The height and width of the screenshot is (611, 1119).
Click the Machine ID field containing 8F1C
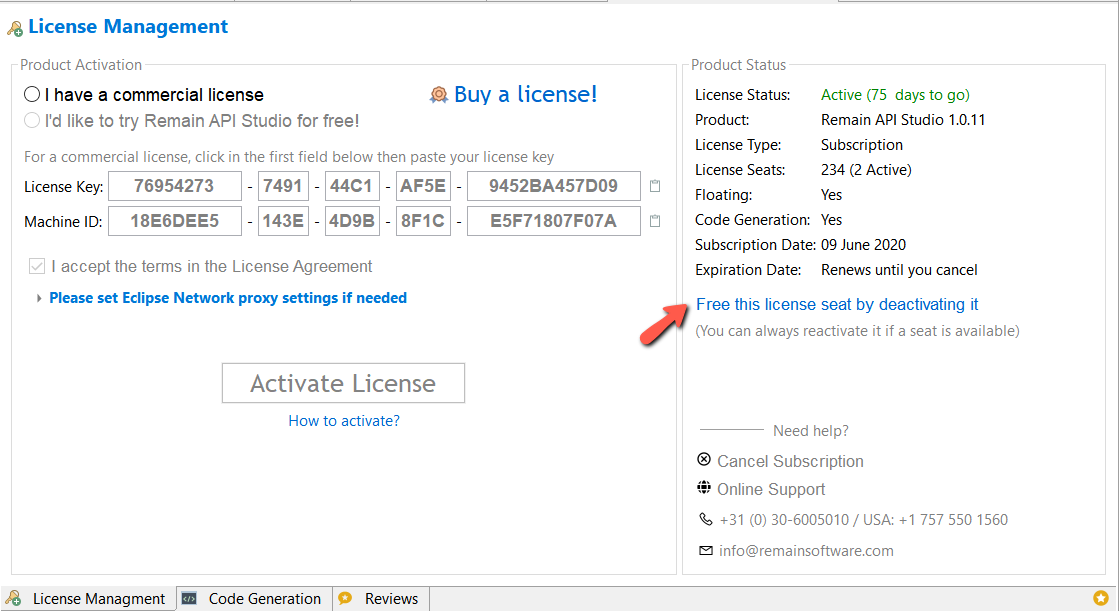click(x=423, y=221)
